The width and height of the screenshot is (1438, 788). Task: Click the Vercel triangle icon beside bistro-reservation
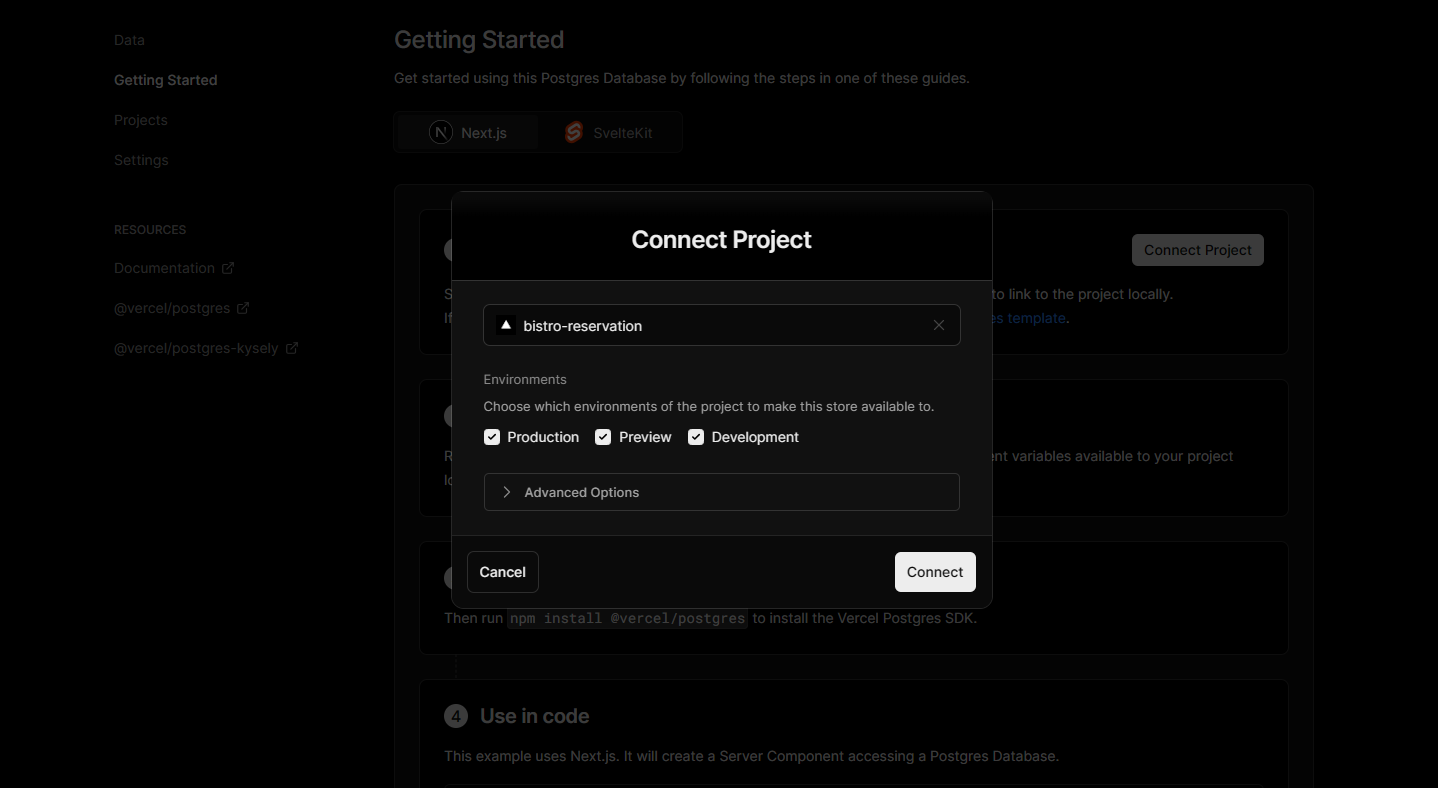505,325
